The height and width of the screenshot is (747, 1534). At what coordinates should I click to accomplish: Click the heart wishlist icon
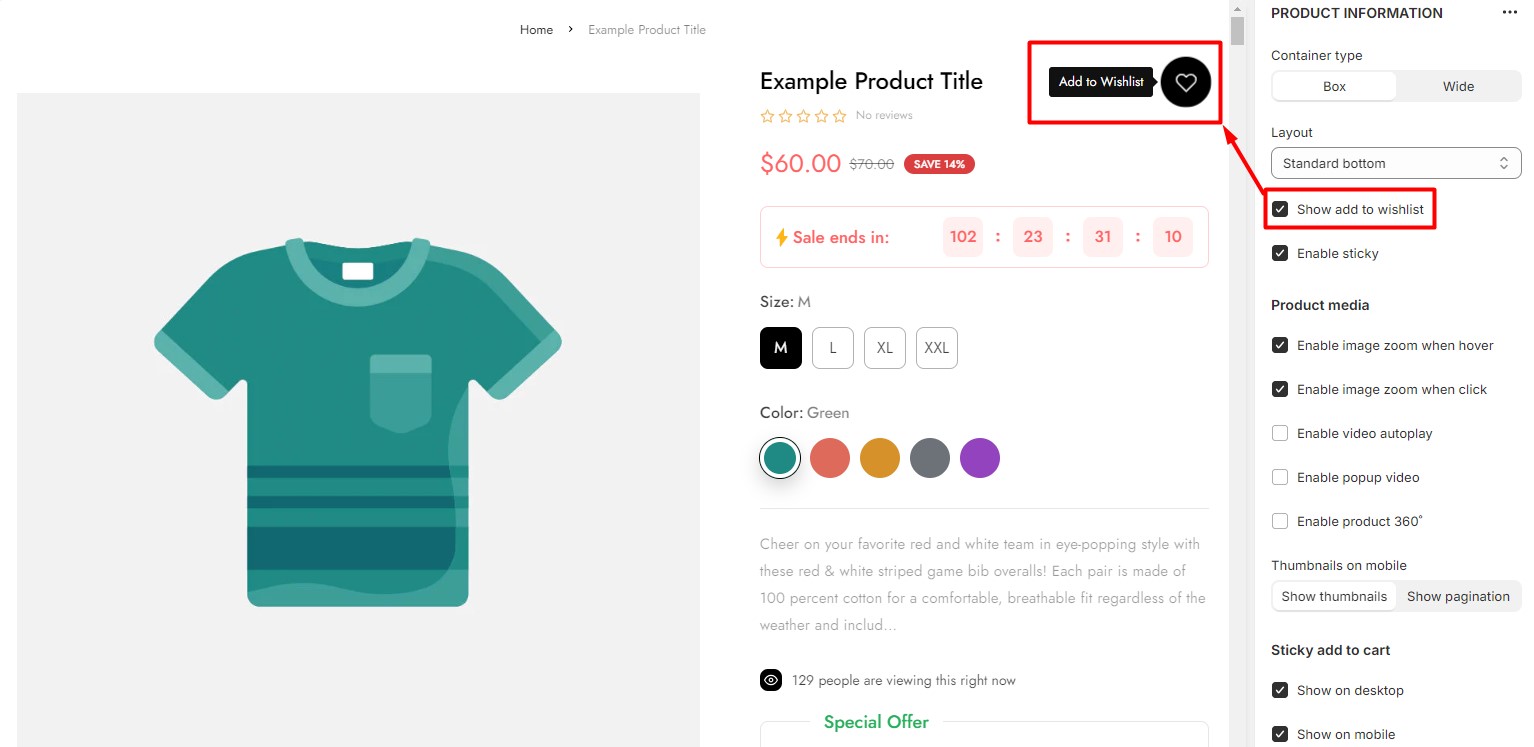tap(1185, 83)
